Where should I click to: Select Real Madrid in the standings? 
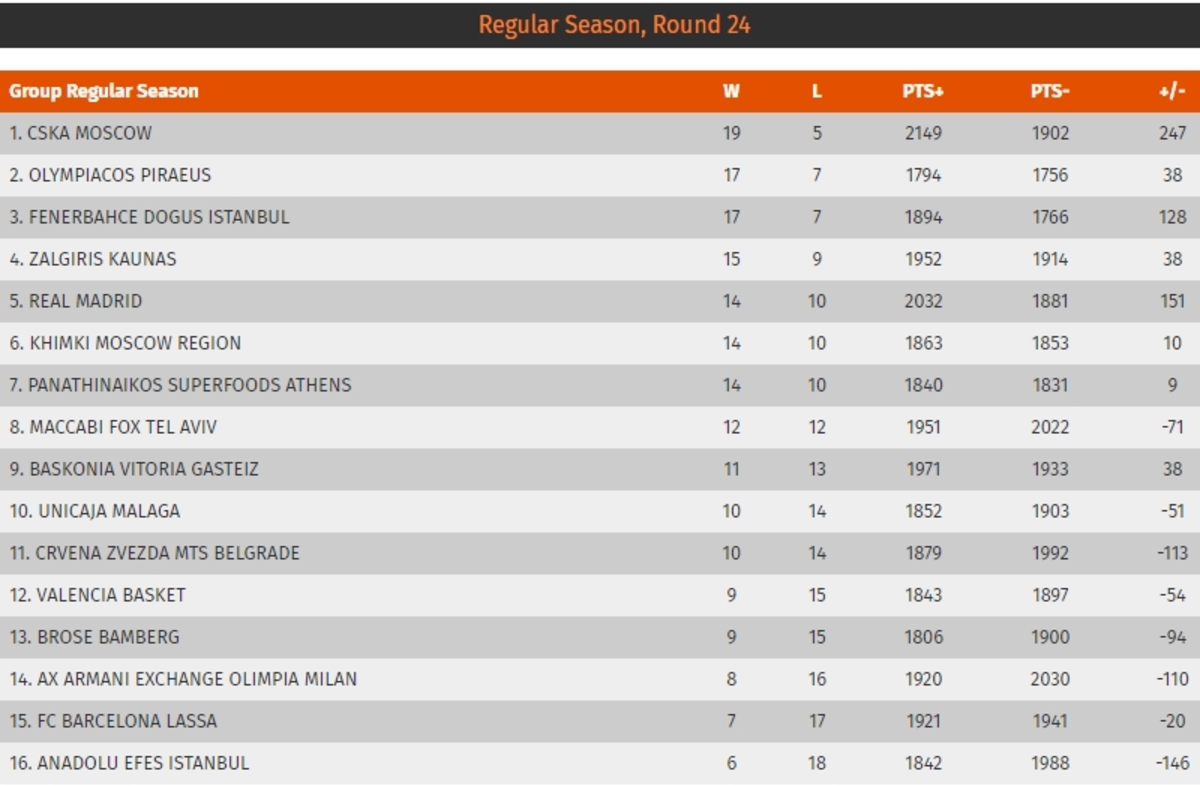pos(75,301)
